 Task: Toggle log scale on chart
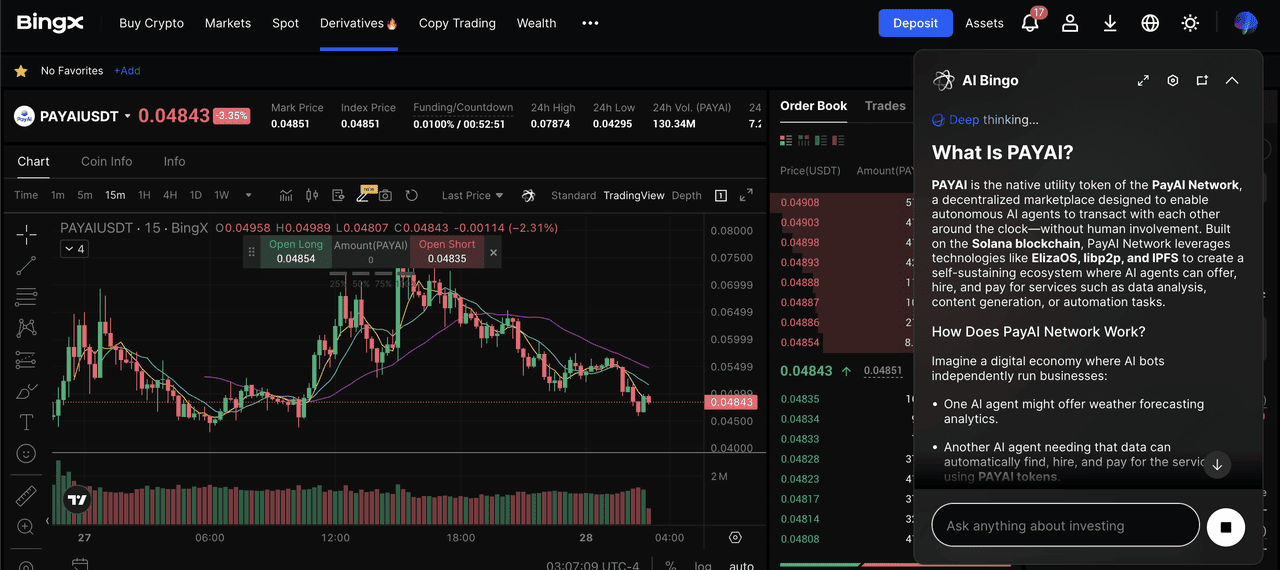703,565
